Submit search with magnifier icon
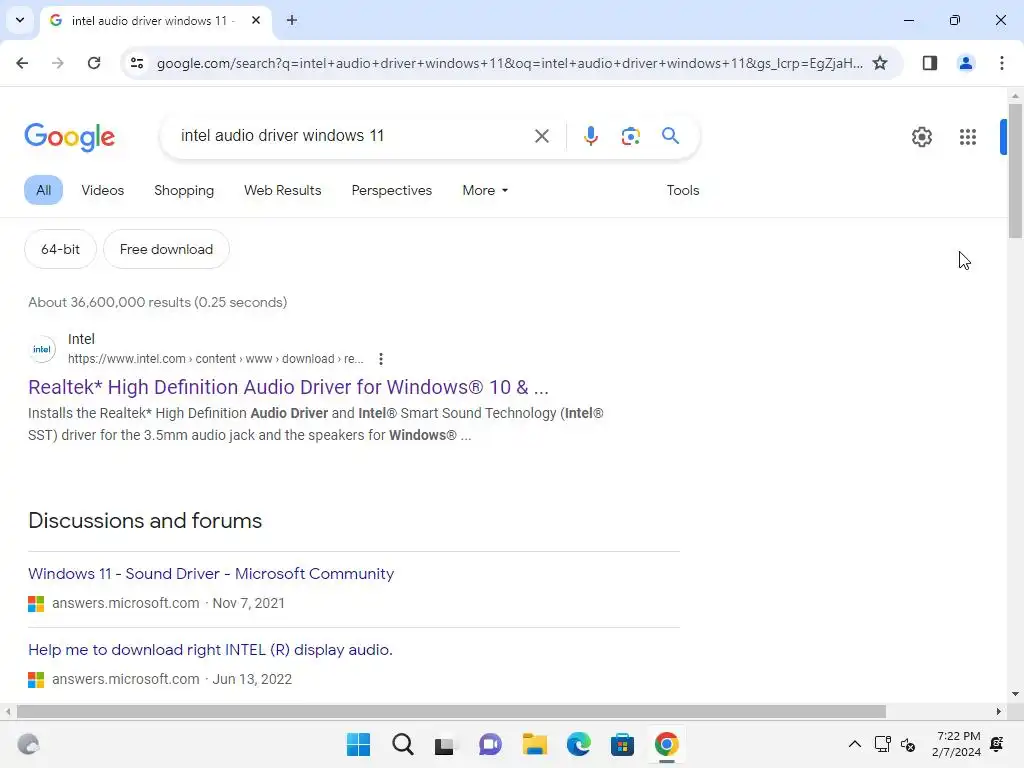This screenshot has height=768, width=1024. click(670, 136)
